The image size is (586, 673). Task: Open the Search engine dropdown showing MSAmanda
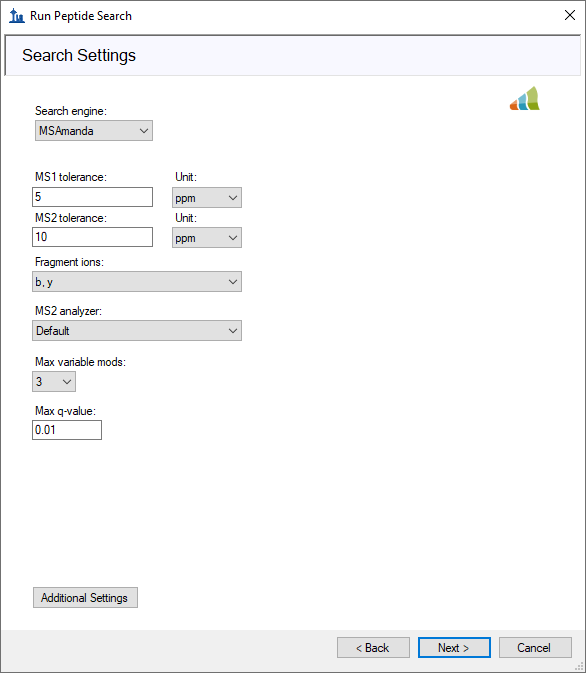(x=94, y=130)
